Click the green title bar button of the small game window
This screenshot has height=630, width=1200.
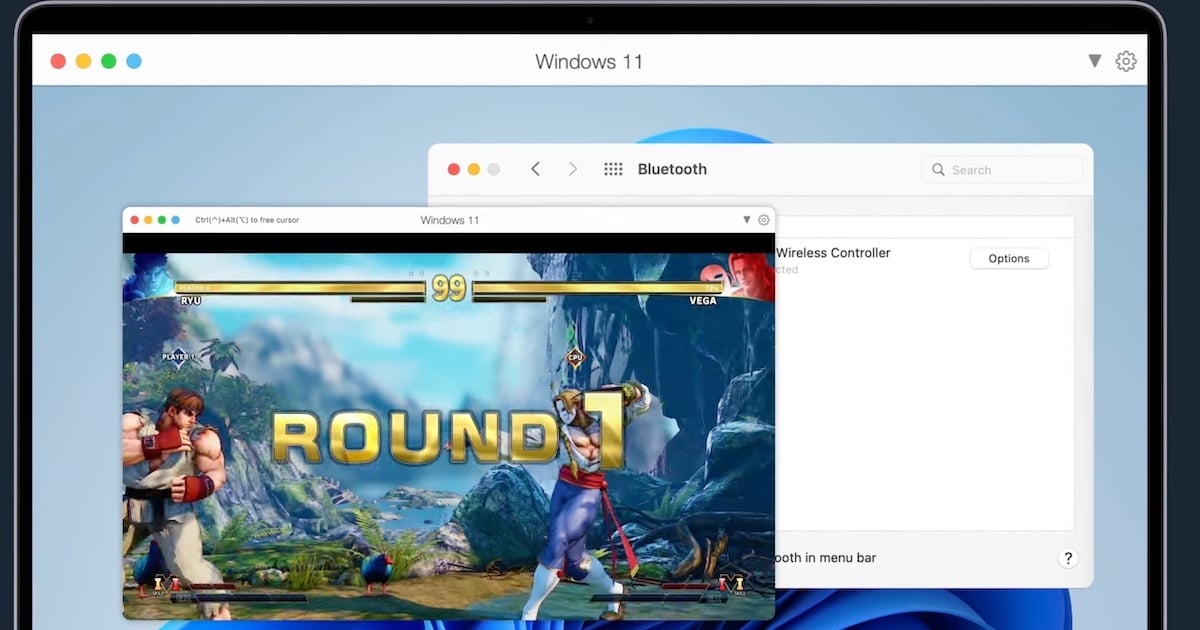point(162,220)
